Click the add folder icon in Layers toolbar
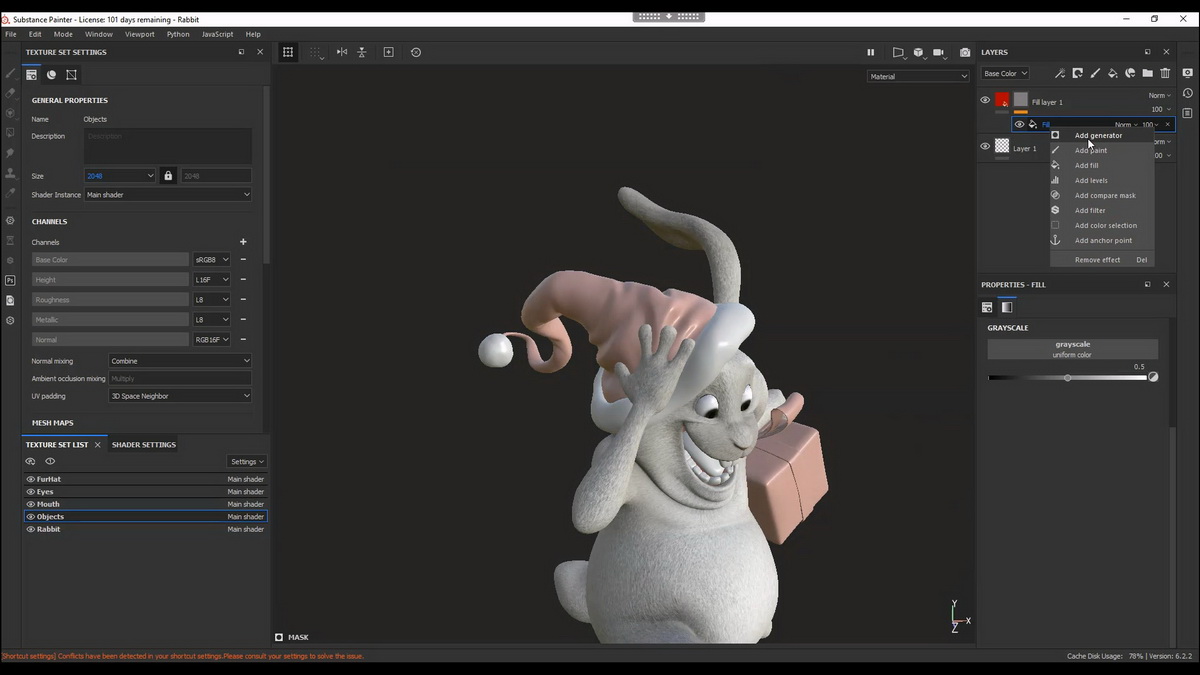Screen dimensions: 1200x675 pos(1147,73)
